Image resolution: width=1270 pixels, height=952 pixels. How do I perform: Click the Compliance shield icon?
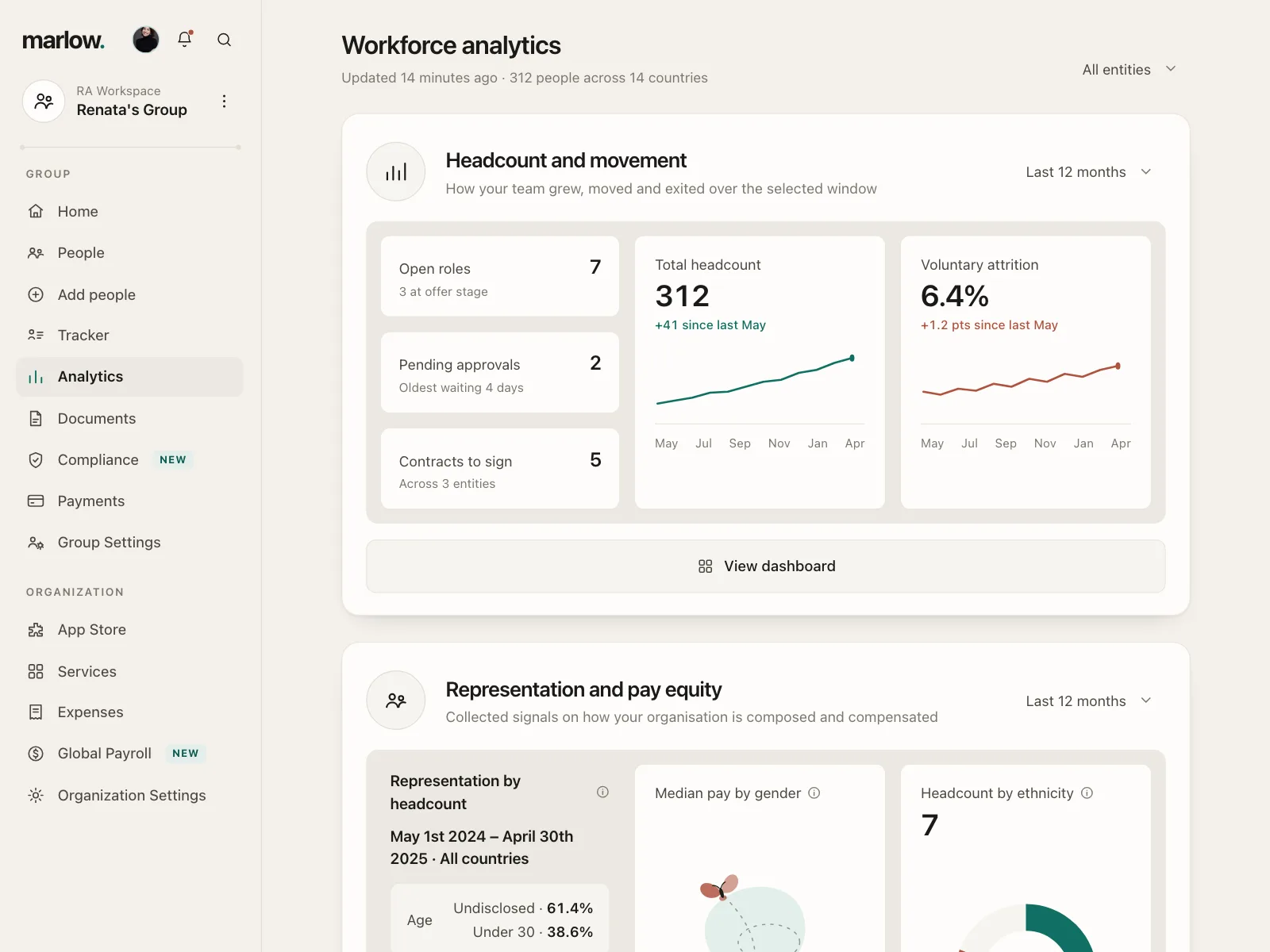click(36, 459)
